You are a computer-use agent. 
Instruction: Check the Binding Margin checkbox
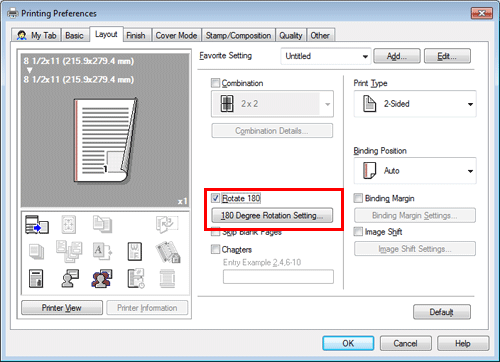coord(358,198)
